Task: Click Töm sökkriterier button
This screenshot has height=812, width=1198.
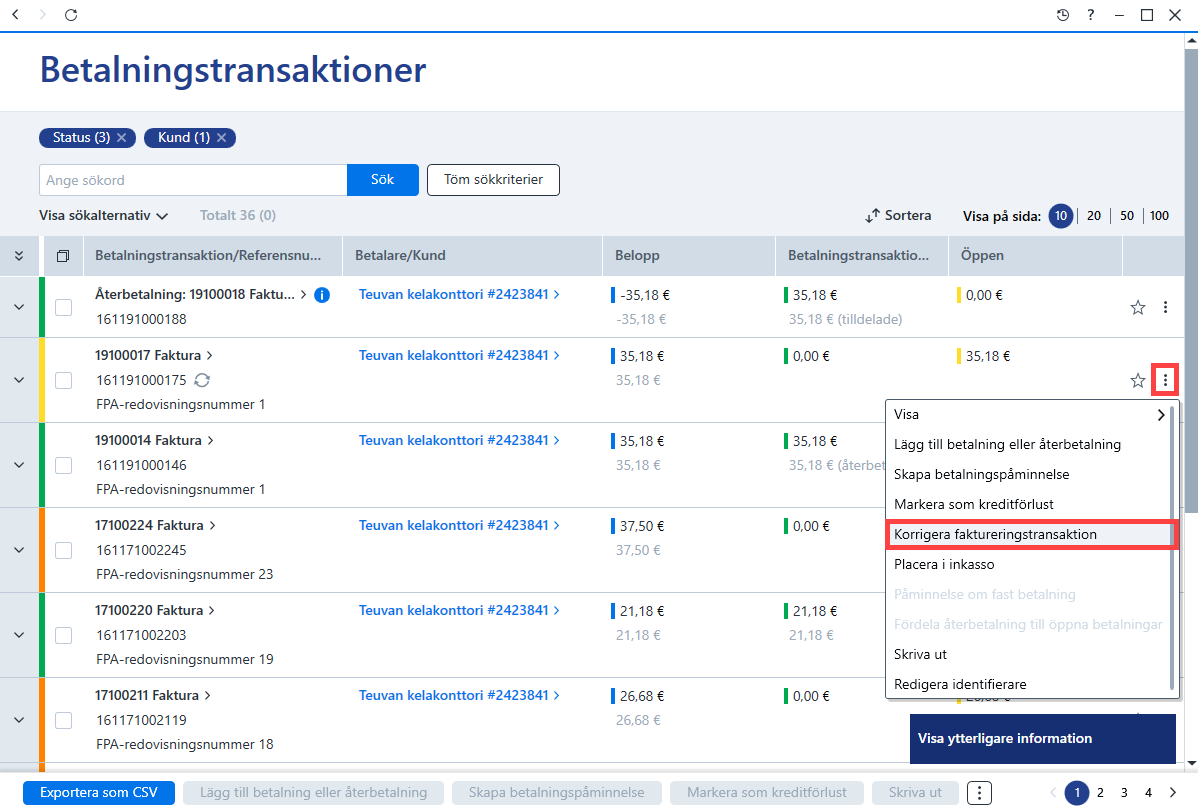Action: coord(494,180)
